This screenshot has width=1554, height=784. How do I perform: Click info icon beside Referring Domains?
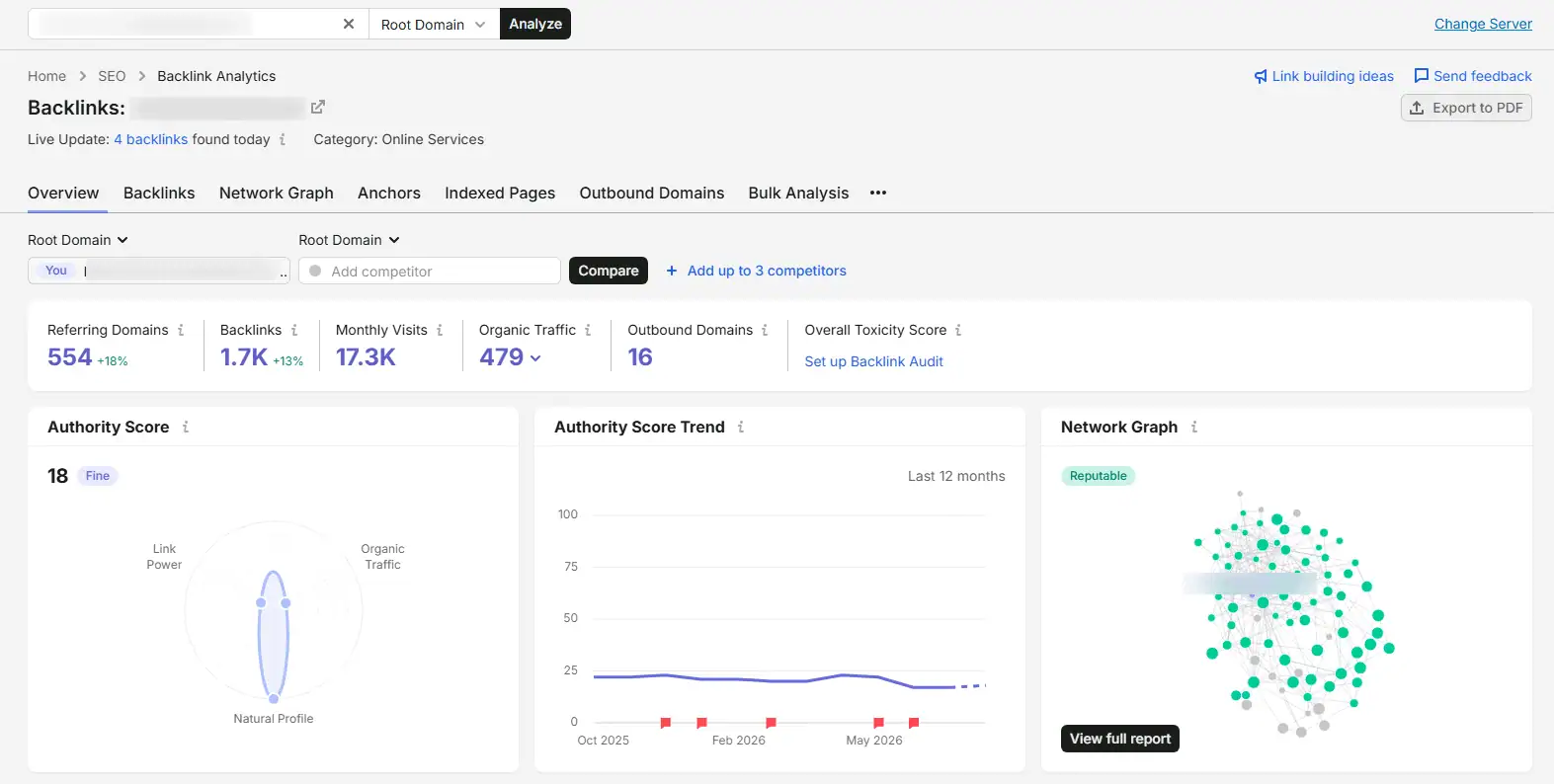[181, 330]
